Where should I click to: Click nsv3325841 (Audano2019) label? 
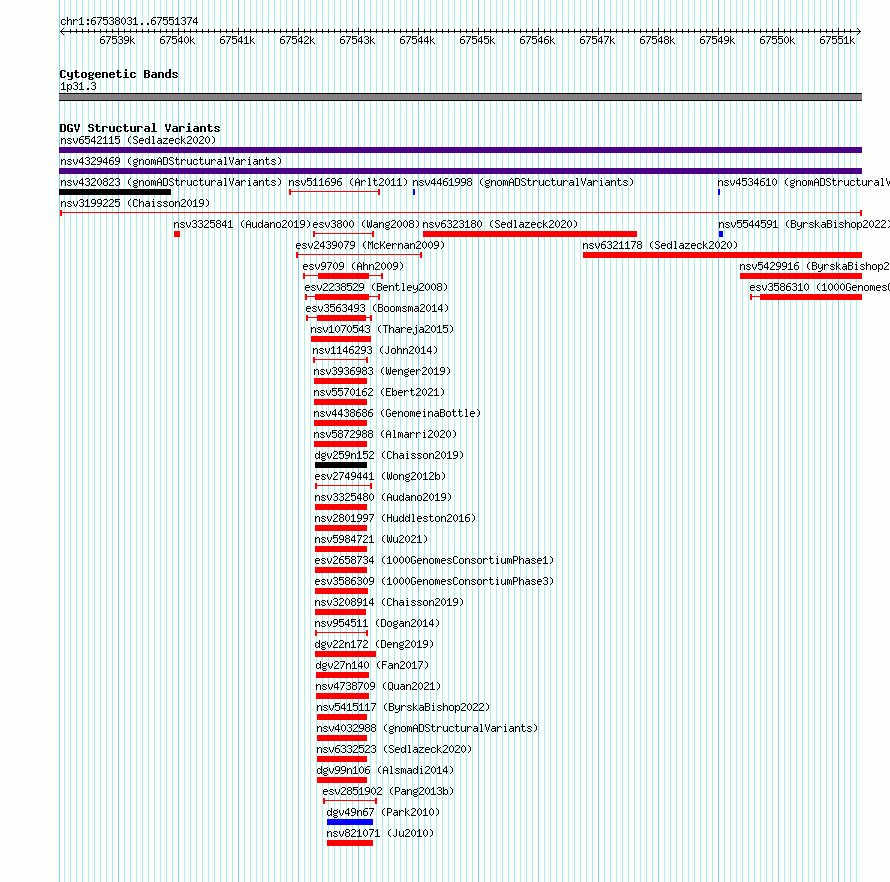pyautogui.click(x=242, y=224)
